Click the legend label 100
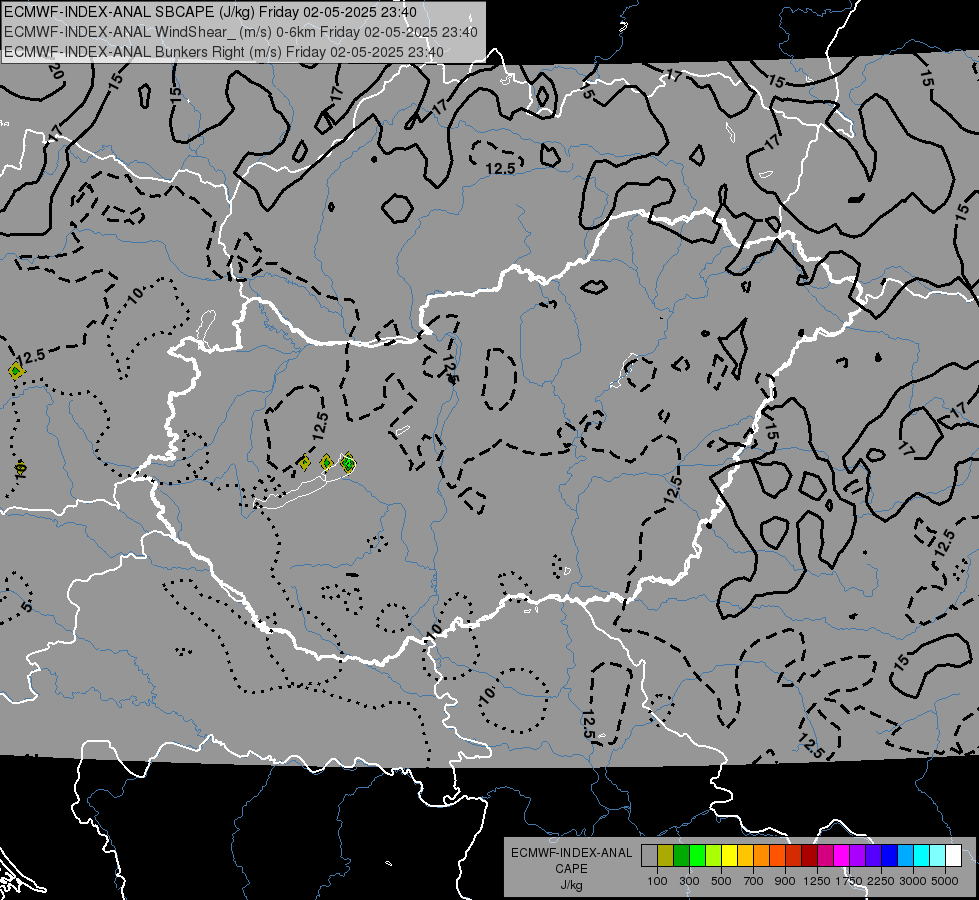This screenshot has width=979, height=900. point(657,881)
